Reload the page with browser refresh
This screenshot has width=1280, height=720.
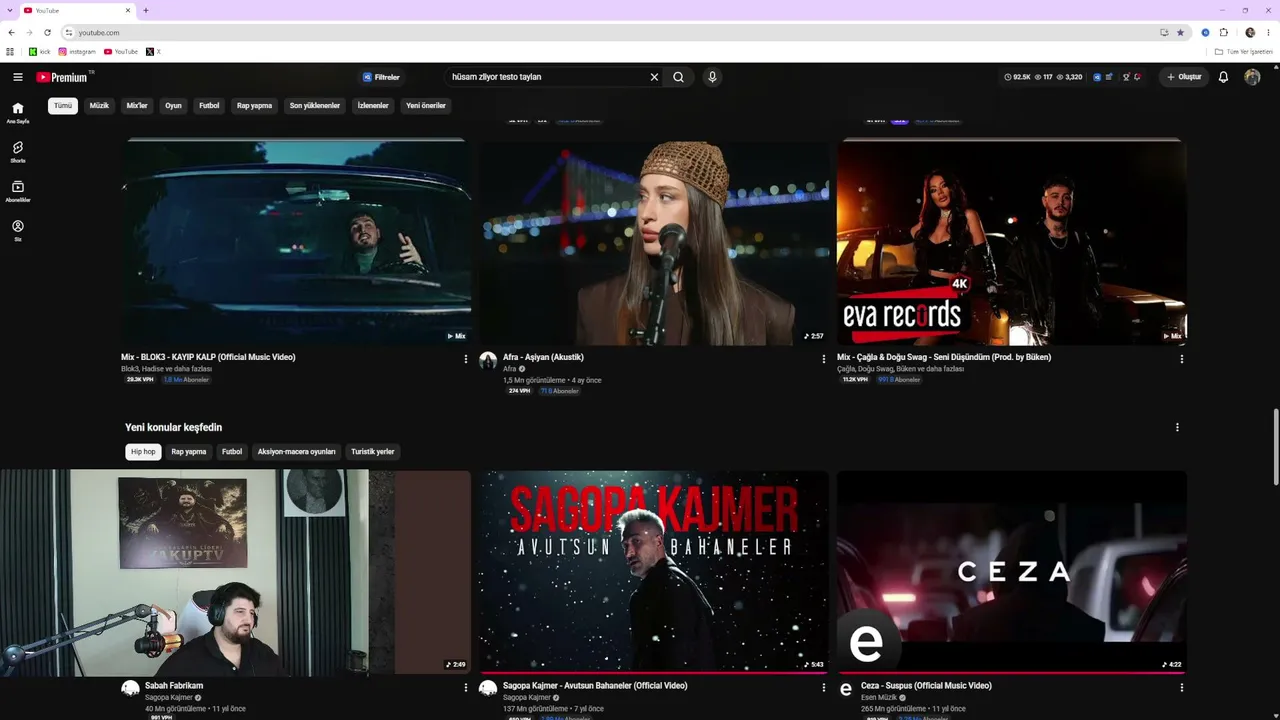point(47,32)
